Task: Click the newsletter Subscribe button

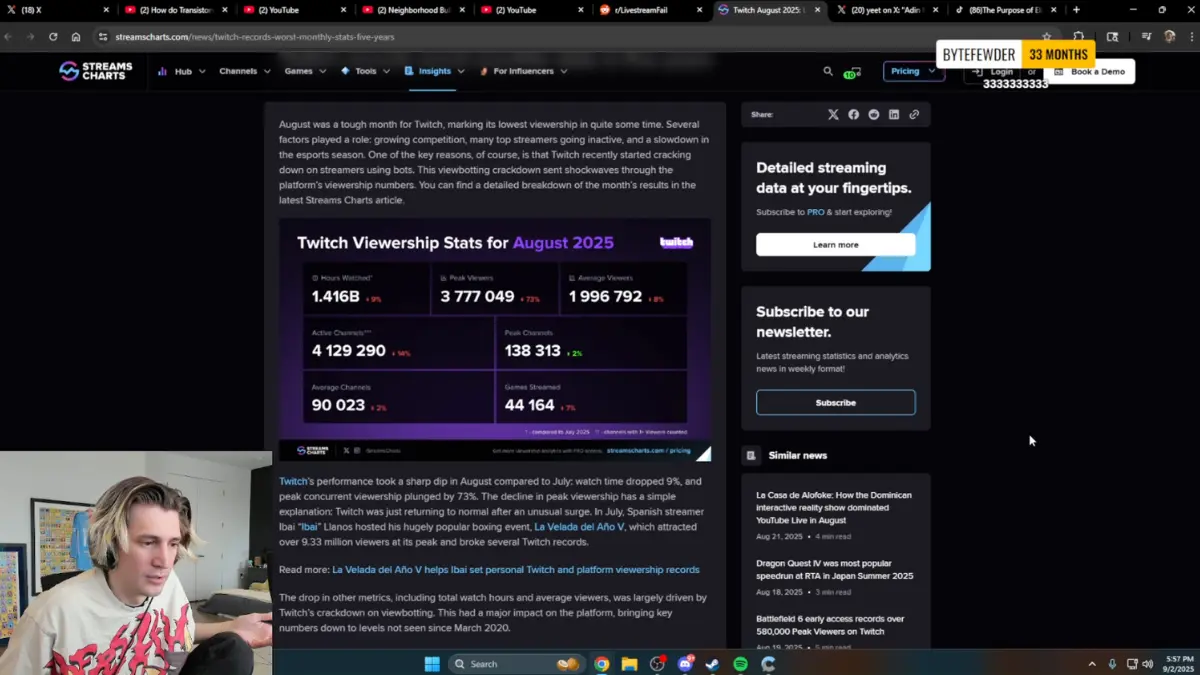Action: coord(835,402)
